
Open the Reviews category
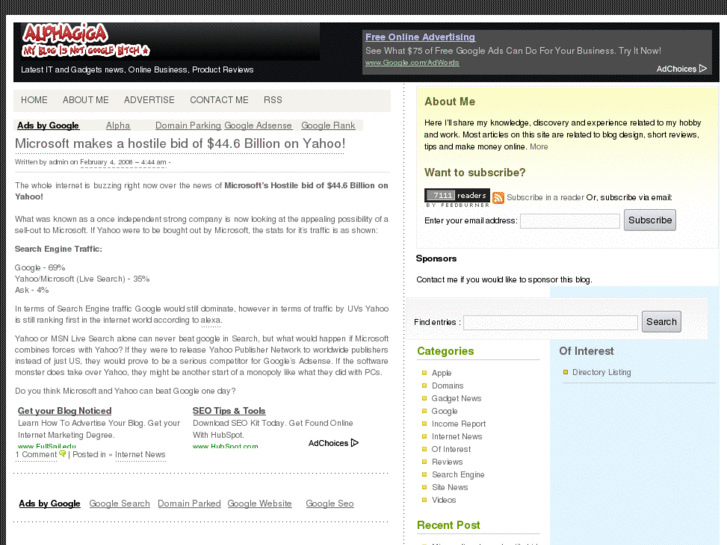pos(447,462)
